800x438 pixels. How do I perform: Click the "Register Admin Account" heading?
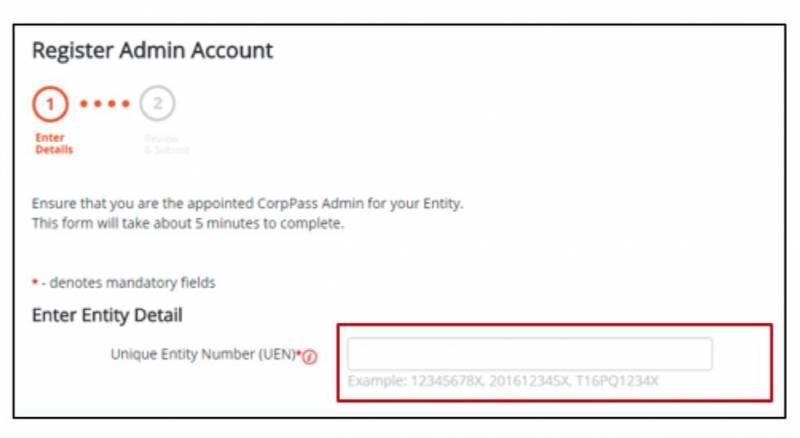(x=152, y=50)
